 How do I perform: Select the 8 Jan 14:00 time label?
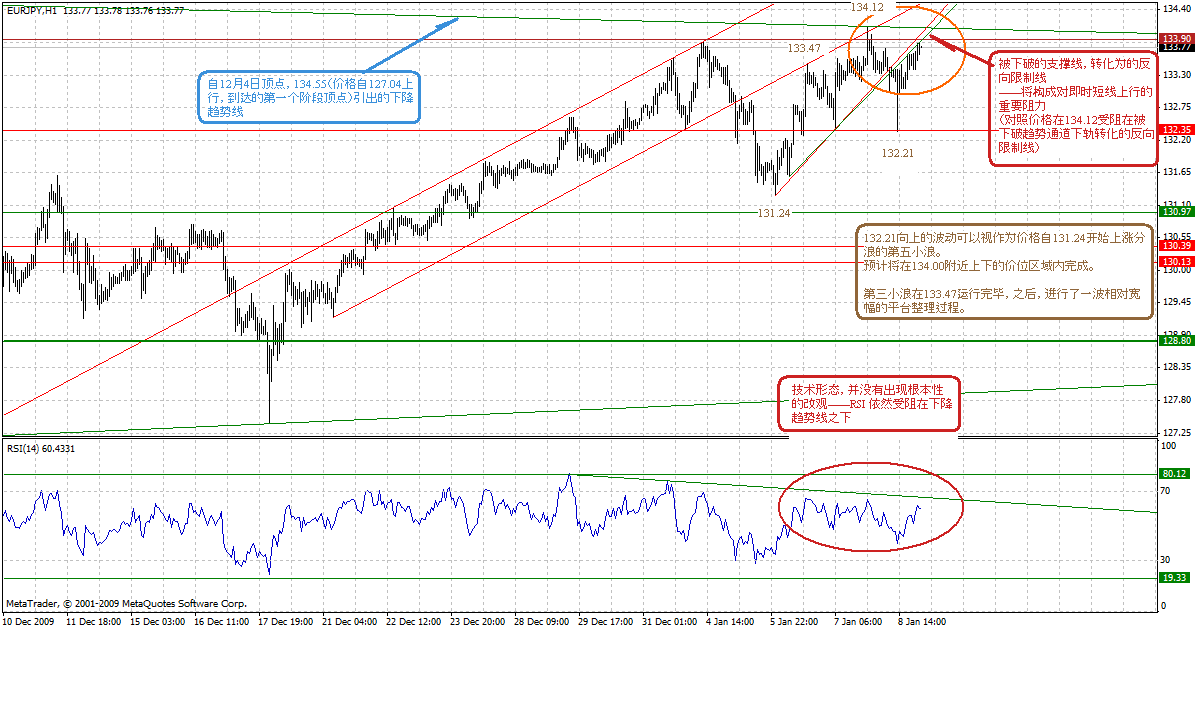point(922,621)
